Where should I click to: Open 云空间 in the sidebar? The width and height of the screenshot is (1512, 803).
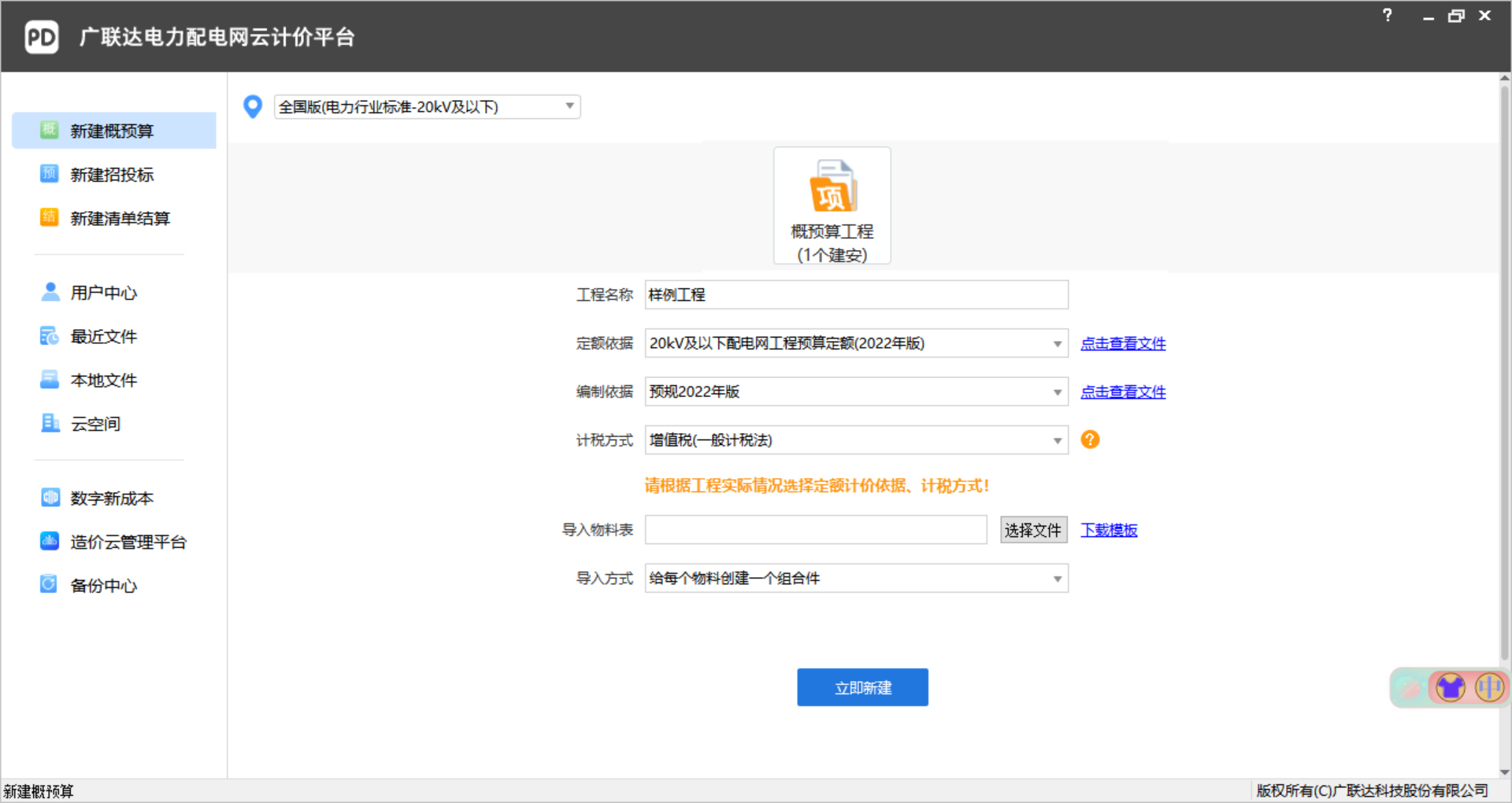pyautogui.click(x=95, y=424)
